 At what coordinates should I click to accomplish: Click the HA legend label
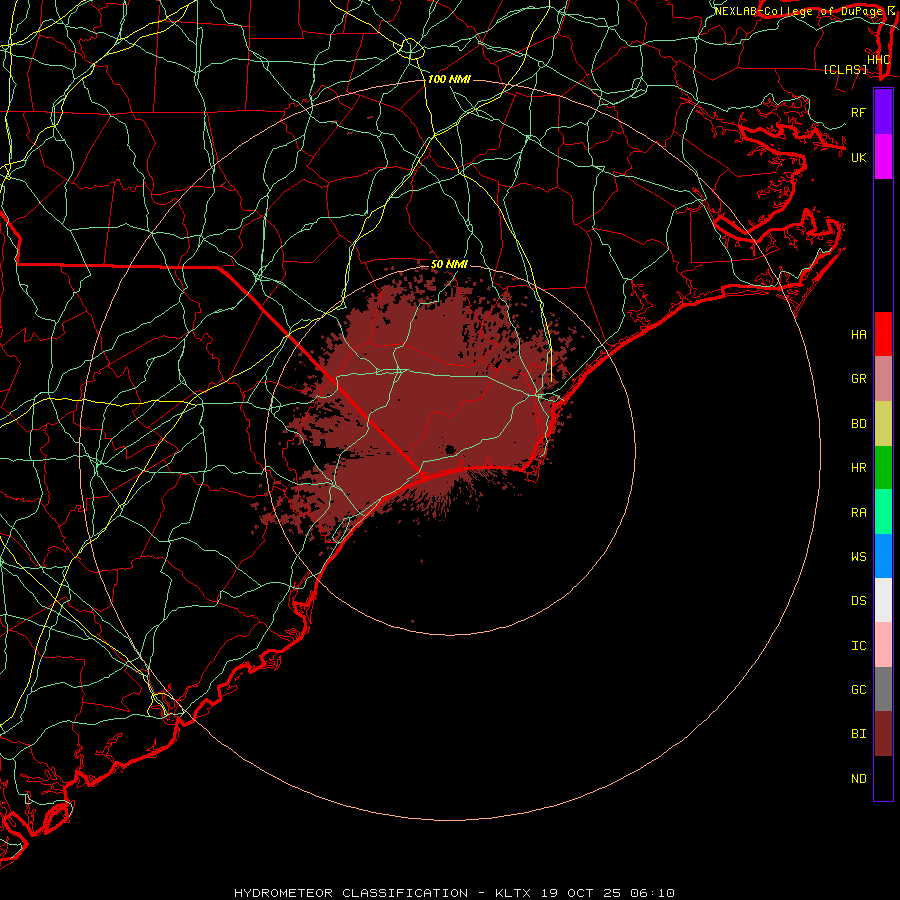click(x=858, y=334)
